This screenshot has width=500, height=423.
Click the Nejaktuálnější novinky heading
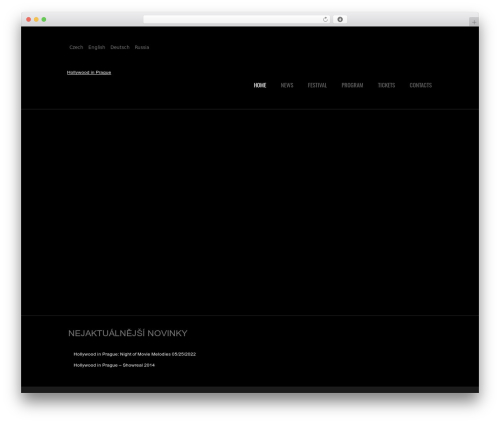pos(128,333)
